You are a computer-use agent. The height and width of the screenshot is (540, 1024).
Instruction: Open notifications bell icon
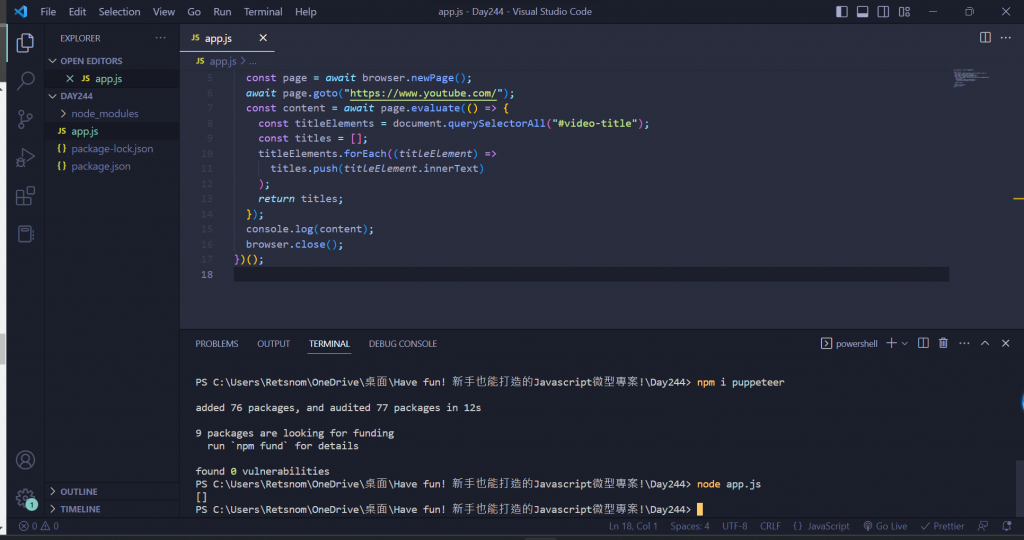coord(1006,526)
